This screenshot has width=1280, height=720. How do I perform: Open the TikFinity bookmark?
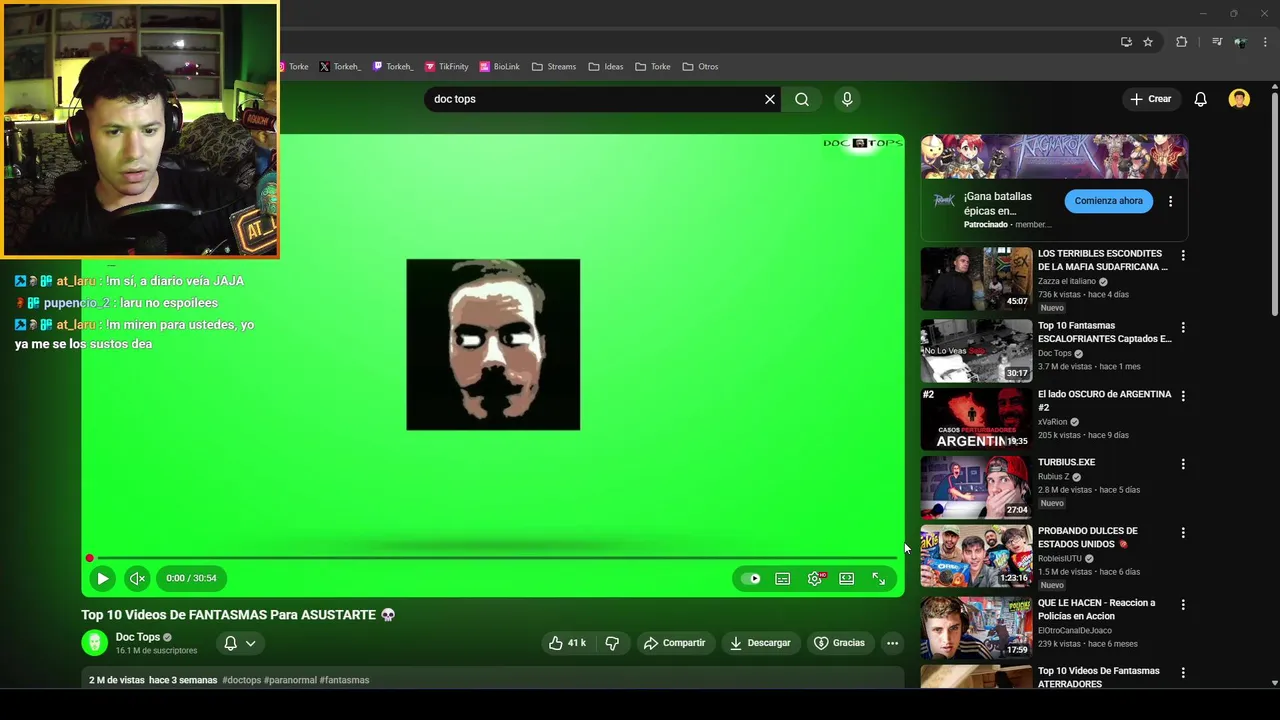pyautogui.click(x=447, y=67)
